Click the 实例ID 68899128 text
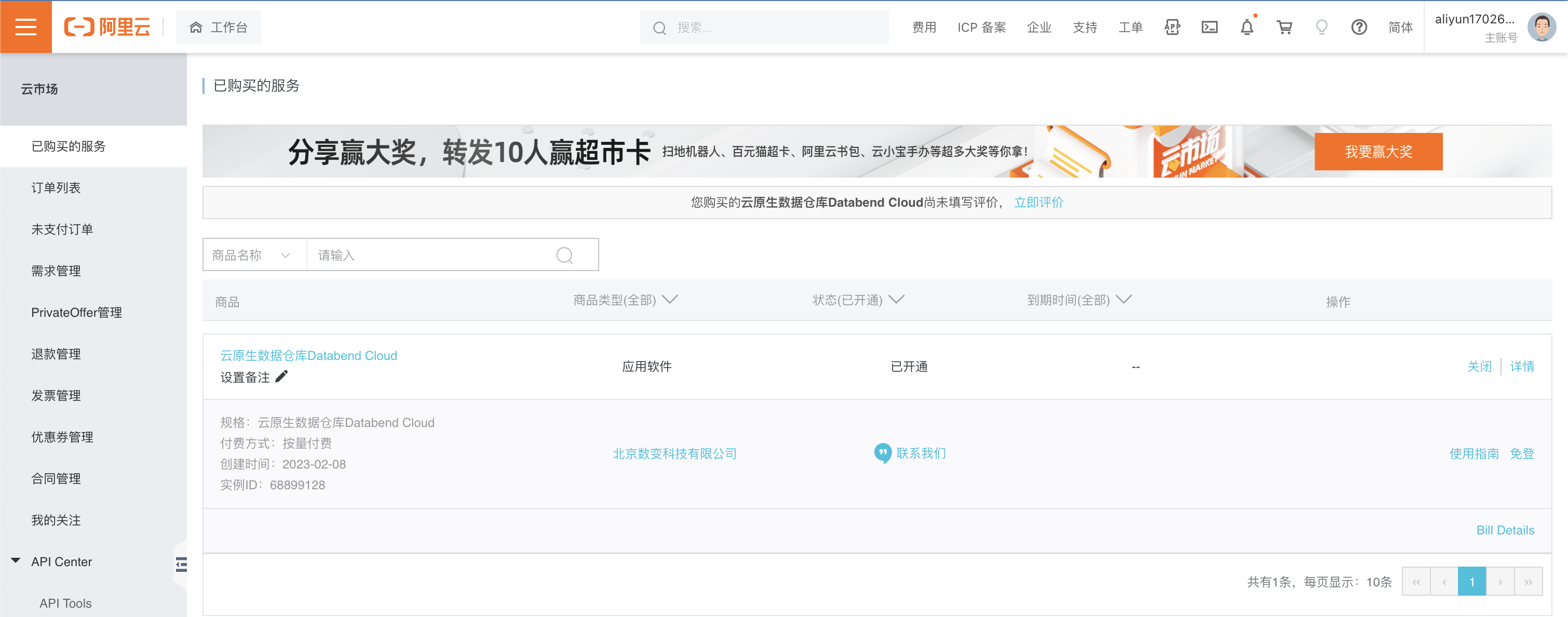Viewport: 1568px width, 617px height. 273,485
